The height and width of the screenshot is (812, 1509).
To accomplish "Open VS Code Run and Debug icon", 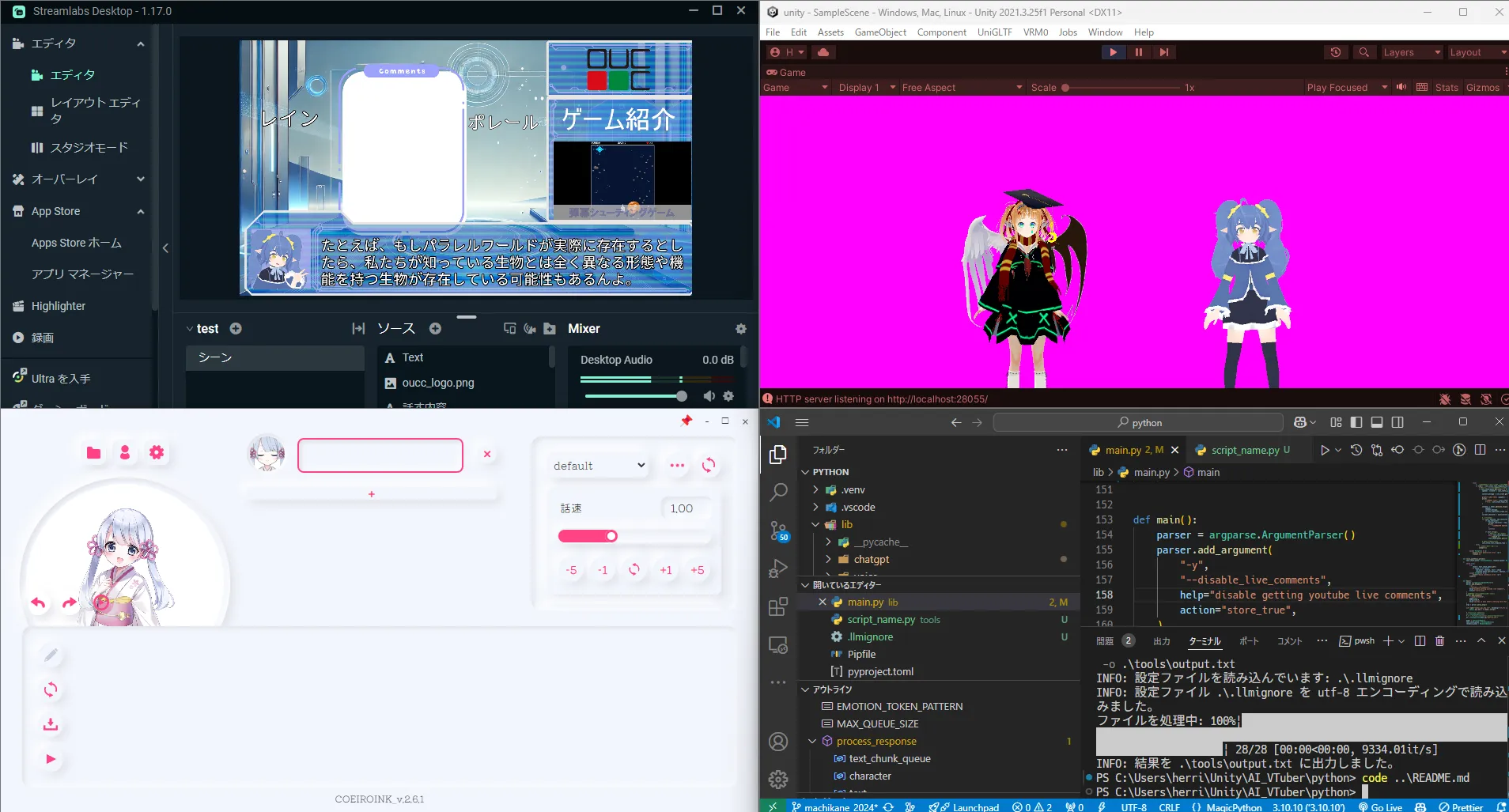I will 778,568.
